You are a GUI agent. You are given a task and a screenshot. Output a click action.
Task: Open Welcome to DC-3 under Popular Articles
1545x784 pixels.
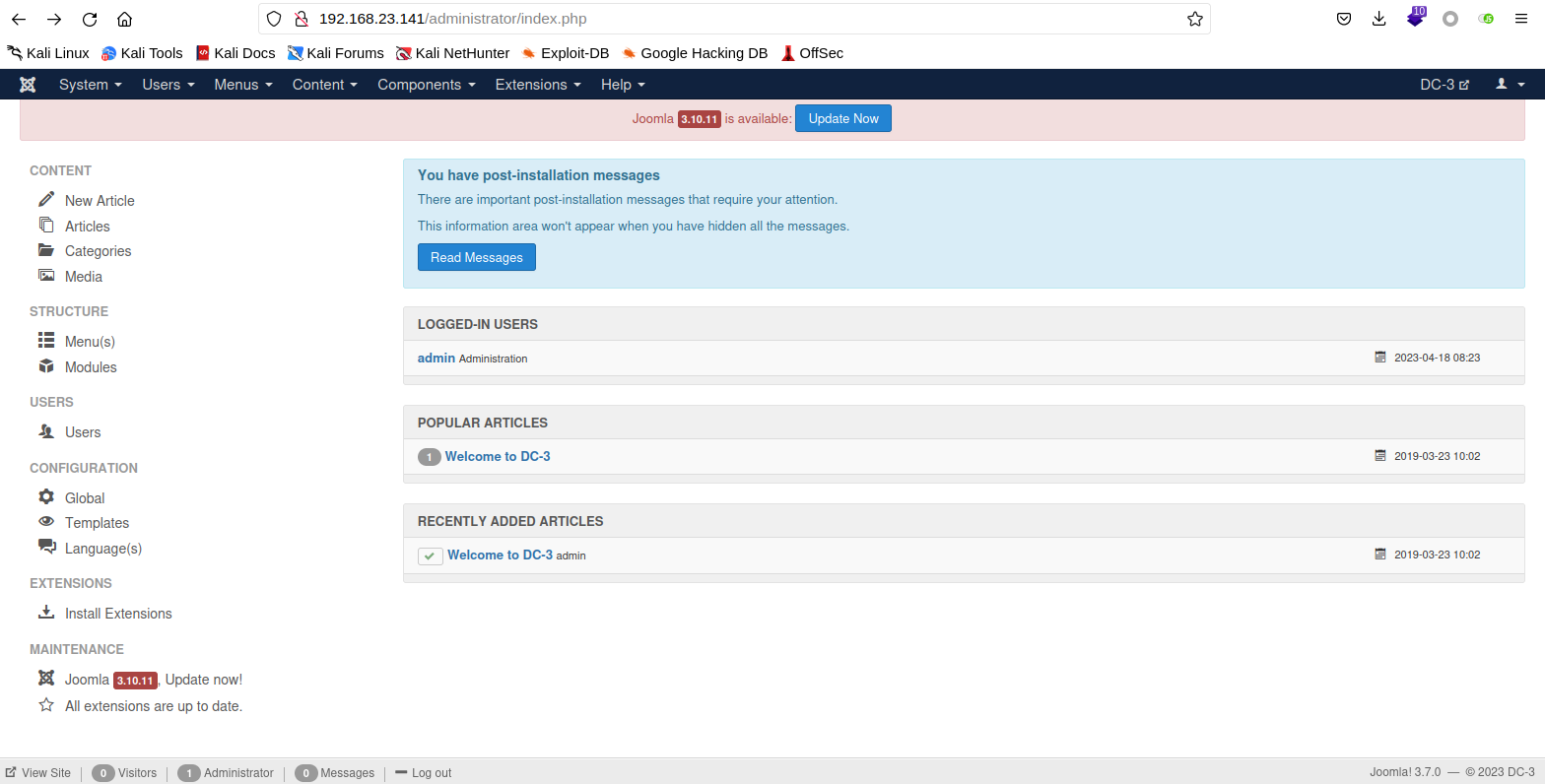498,456
